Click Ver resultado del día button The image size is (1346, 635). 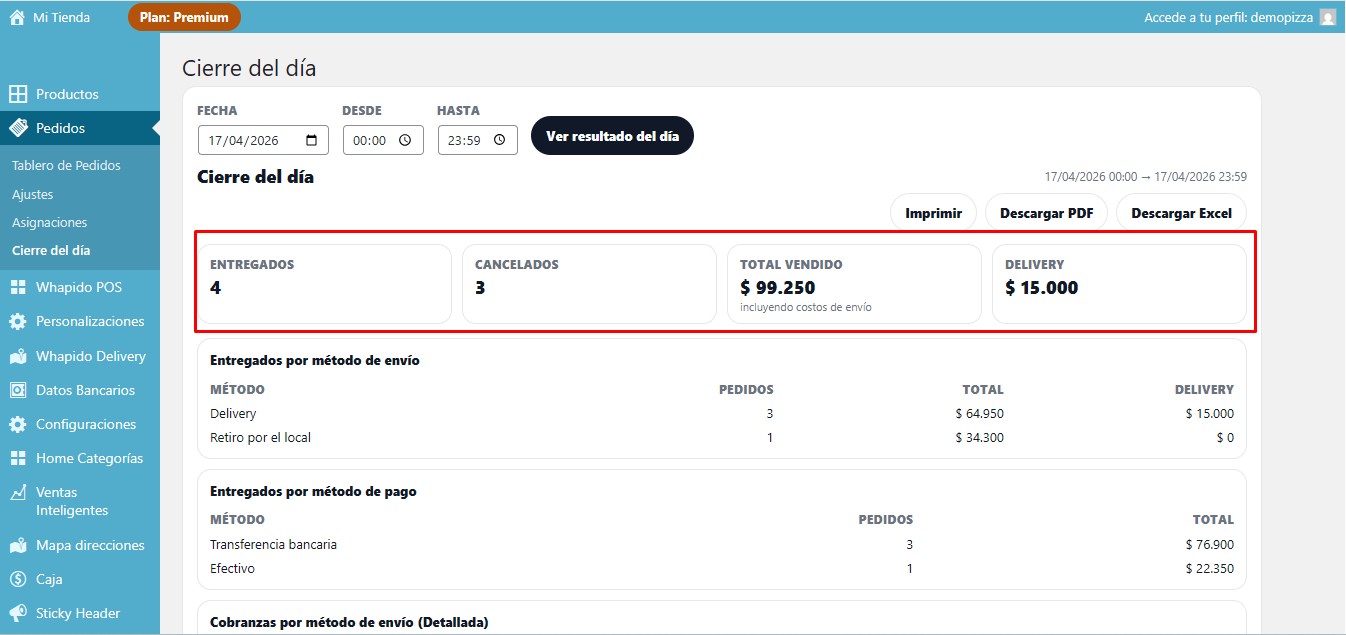coord(612,136)
